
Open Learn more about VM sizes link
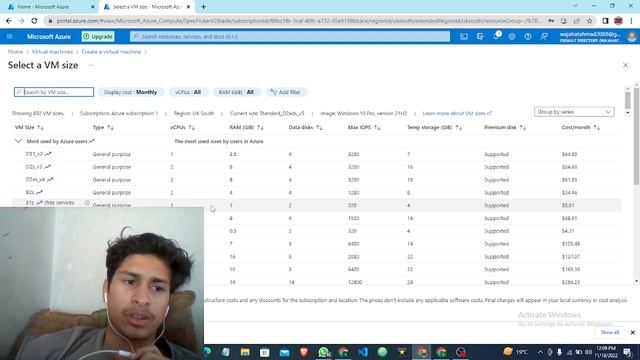tap(457, 113)
